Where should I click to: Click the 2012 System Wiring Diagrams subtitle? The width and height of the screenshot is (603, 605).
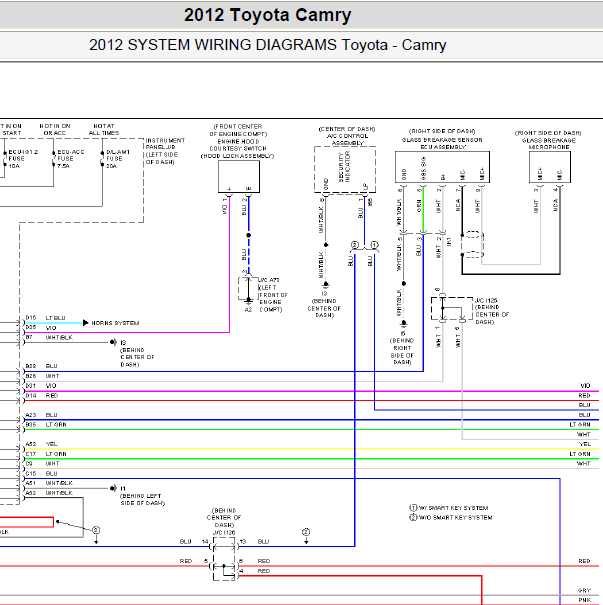[267, 45]
